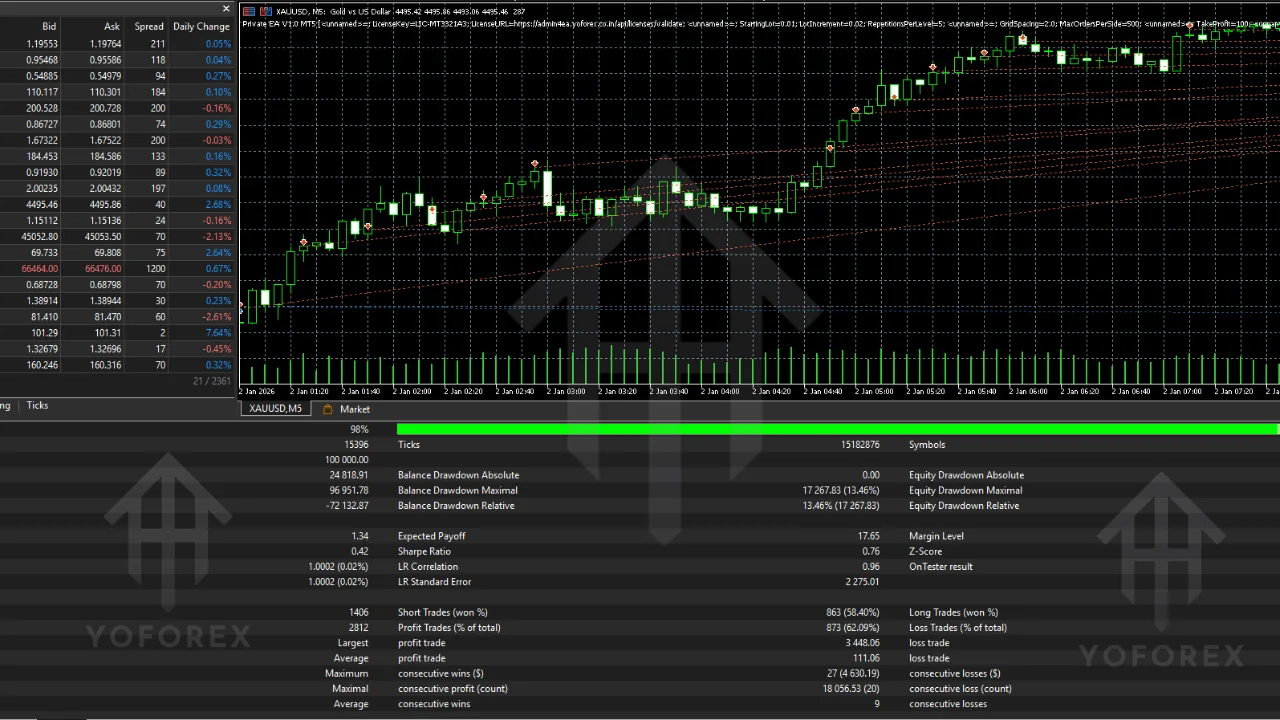This screenshot has width=1280, height=720.
Task: Click the green strategy tester progress bar
Action: pos(837,429)
